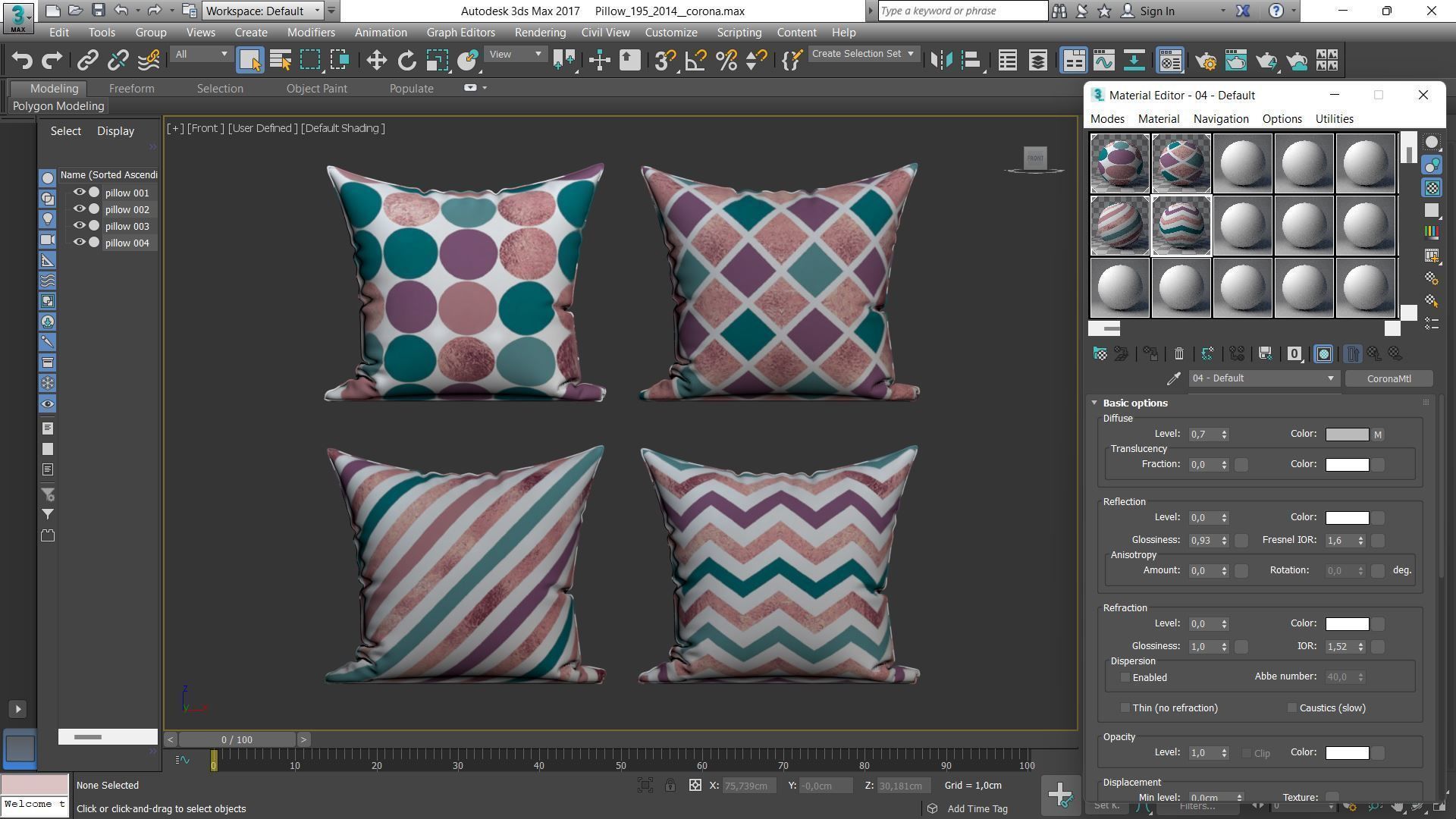Image resolution: width=1456 pixels, height=819 pixels.
Task: Open the Graph Editors menu
Action: [460, 33]
